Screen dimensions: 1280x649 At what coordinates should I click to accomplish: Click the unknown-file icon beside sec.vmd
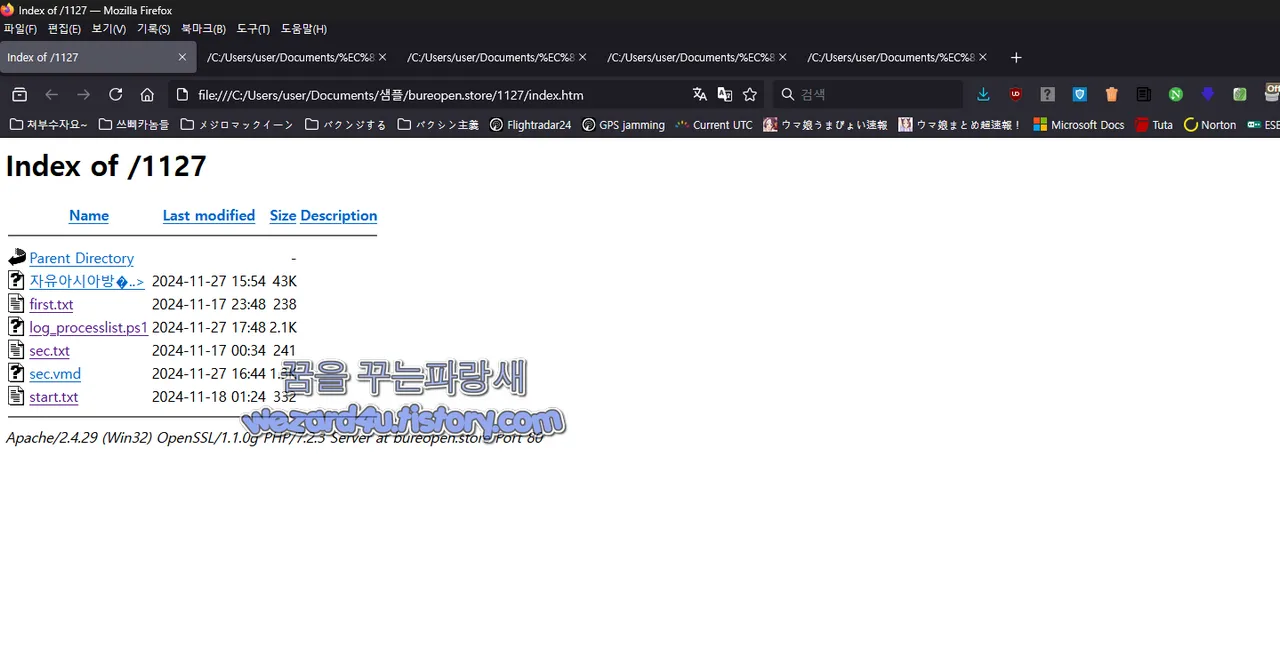[x=16, y=374]
